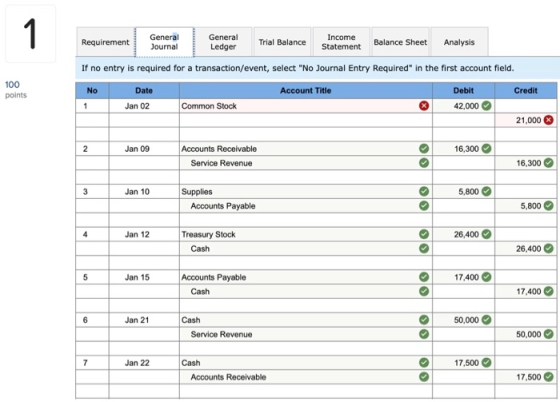Click the green check beside the 17,500 credit
The width and height of the screenshot is (560, 402).
(549, 377)
